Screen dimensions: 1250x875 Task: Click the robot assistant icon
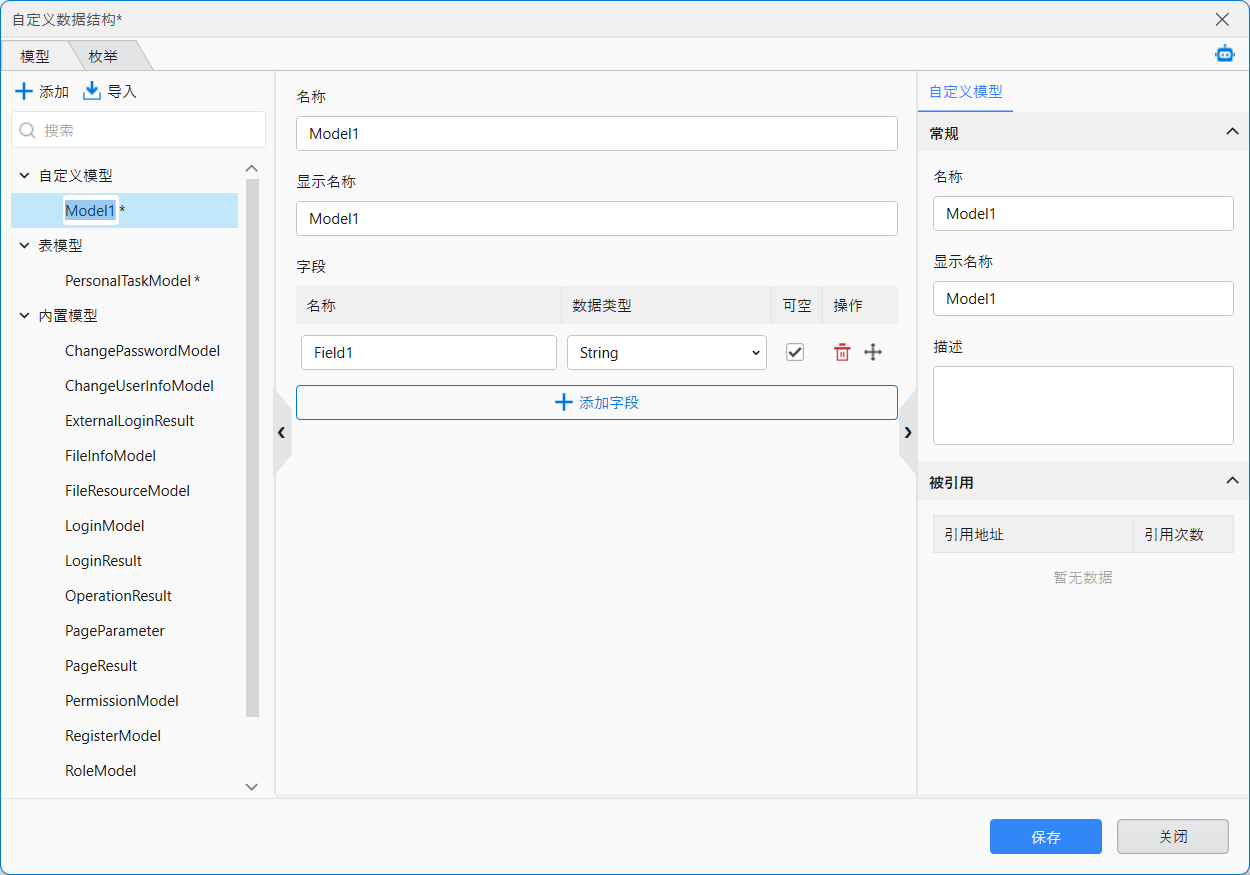(1224, 54)
